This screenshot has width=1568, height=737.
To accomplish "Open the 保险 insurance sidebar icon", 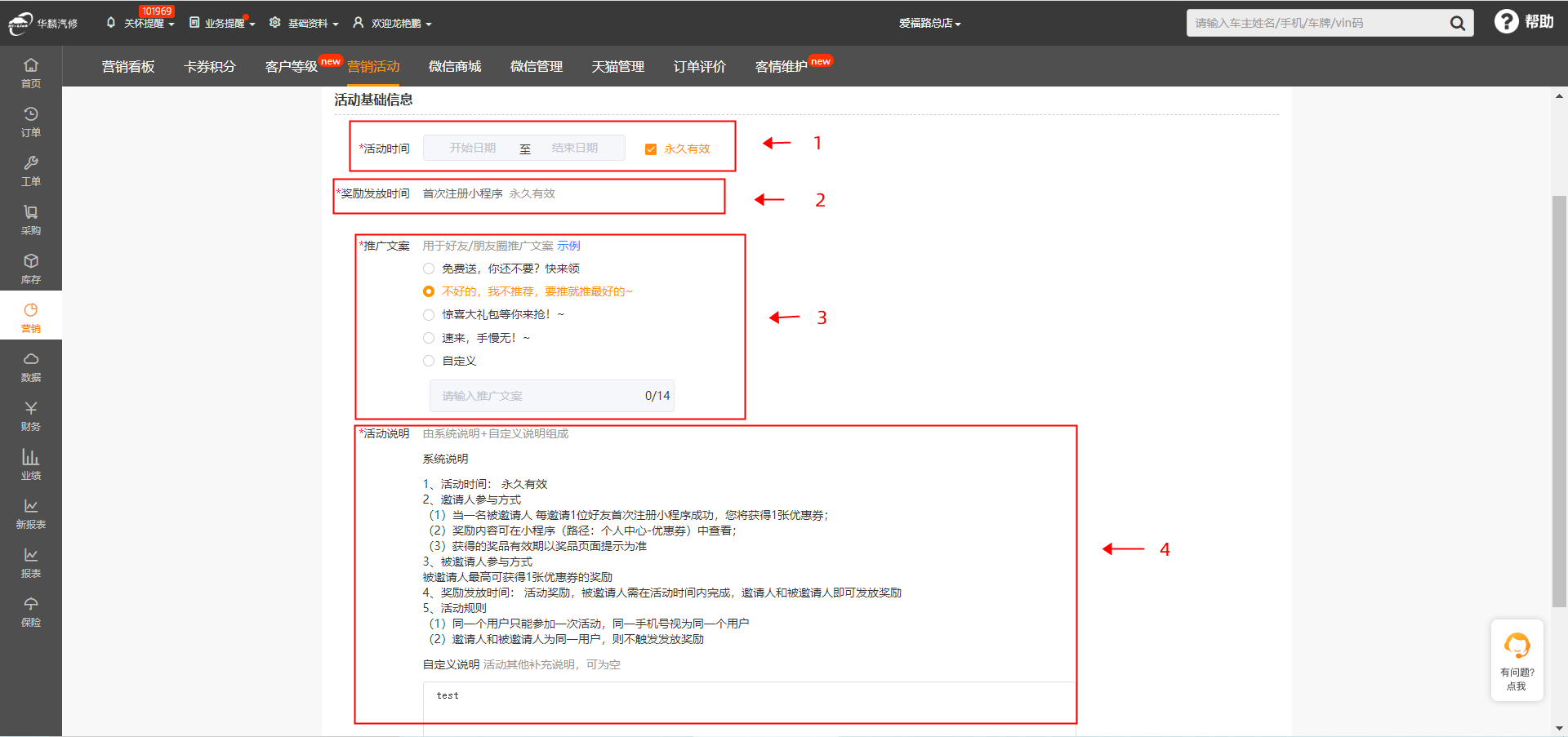I will [x=30, y=610].
